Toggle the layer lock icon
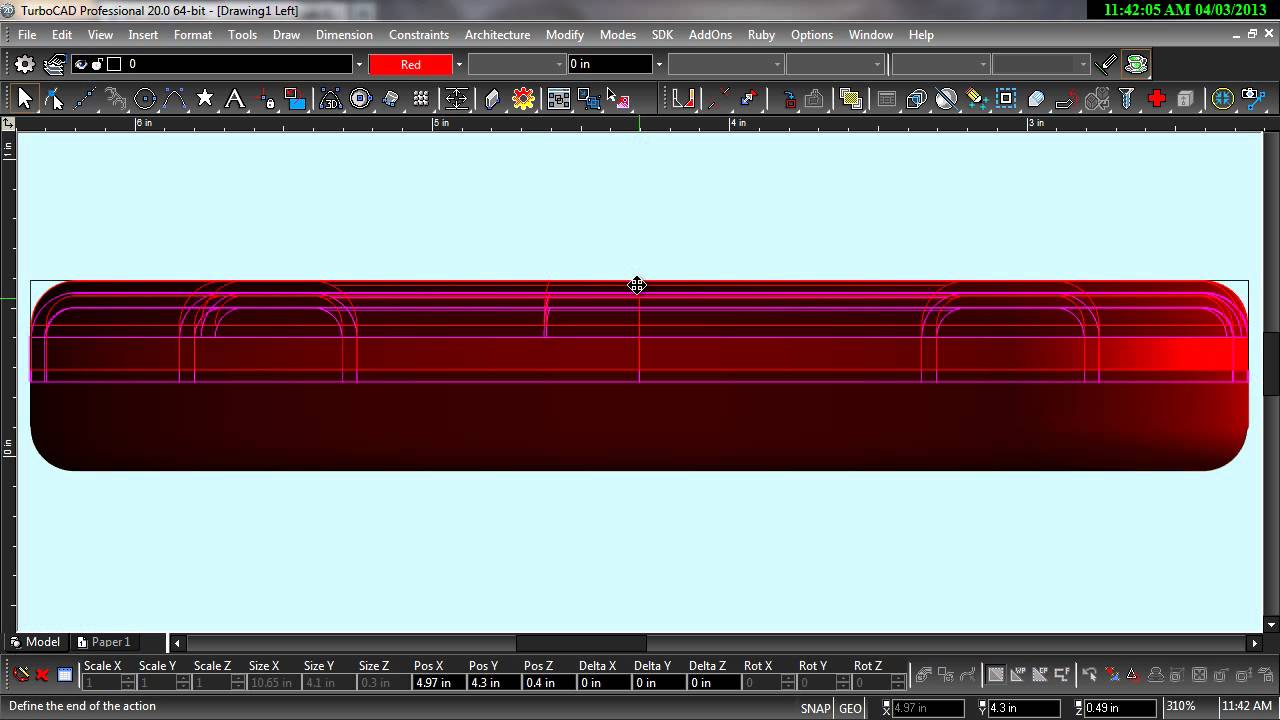Image resolution: width=1280 pixels, height=720 pixels. tap(97, 64)
